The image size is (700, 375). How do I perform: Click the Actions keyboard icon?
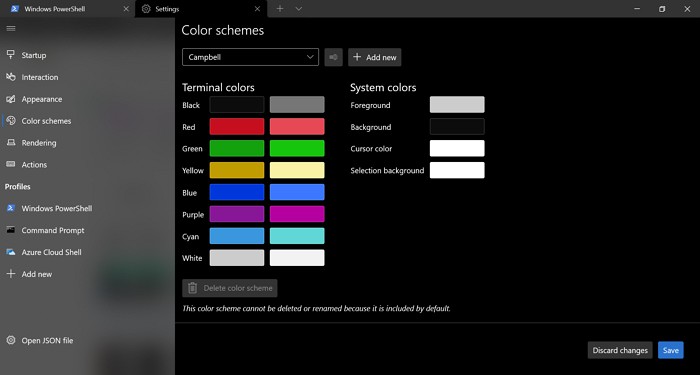11,164
